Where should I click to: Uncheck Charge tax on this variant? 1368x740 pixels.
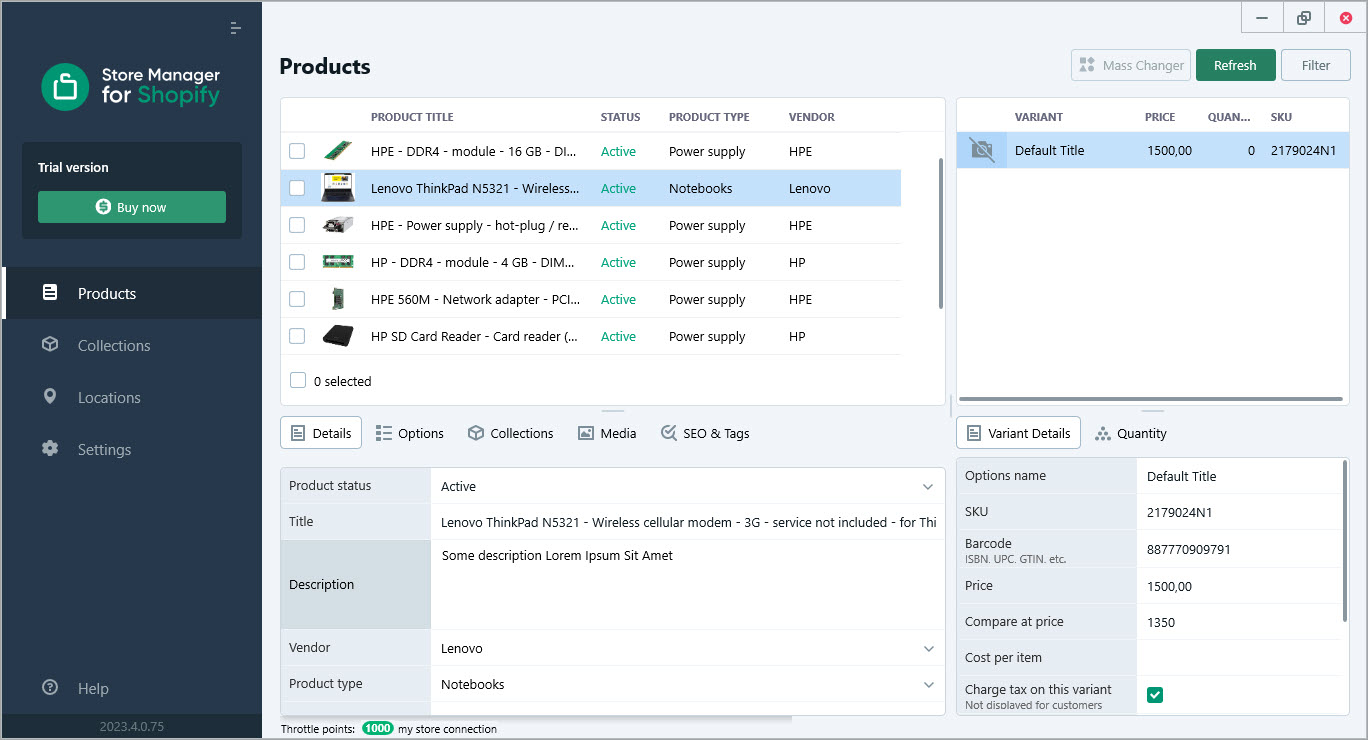click(1155, 695)
